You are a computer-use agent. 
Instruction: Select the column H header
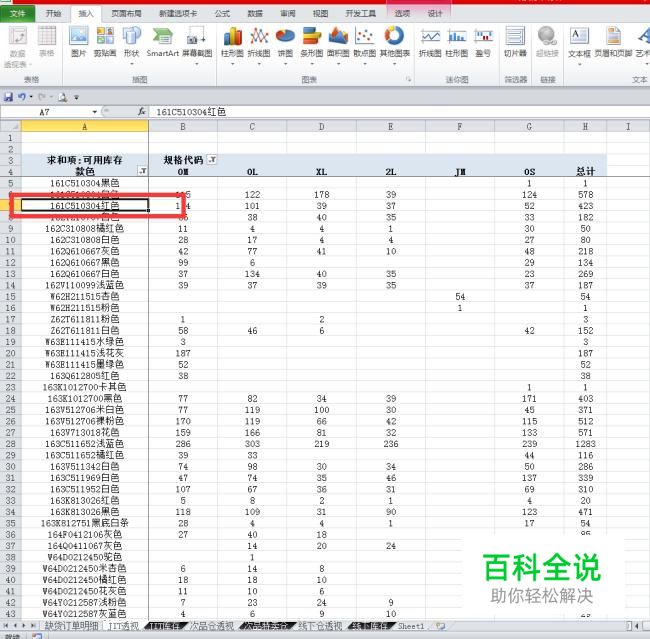tap(585, 127)
